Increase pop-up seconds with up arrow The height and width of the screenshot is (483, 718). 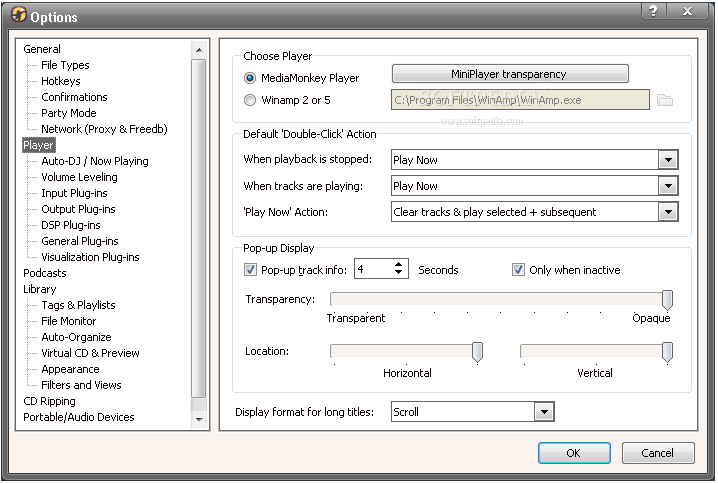398,265
